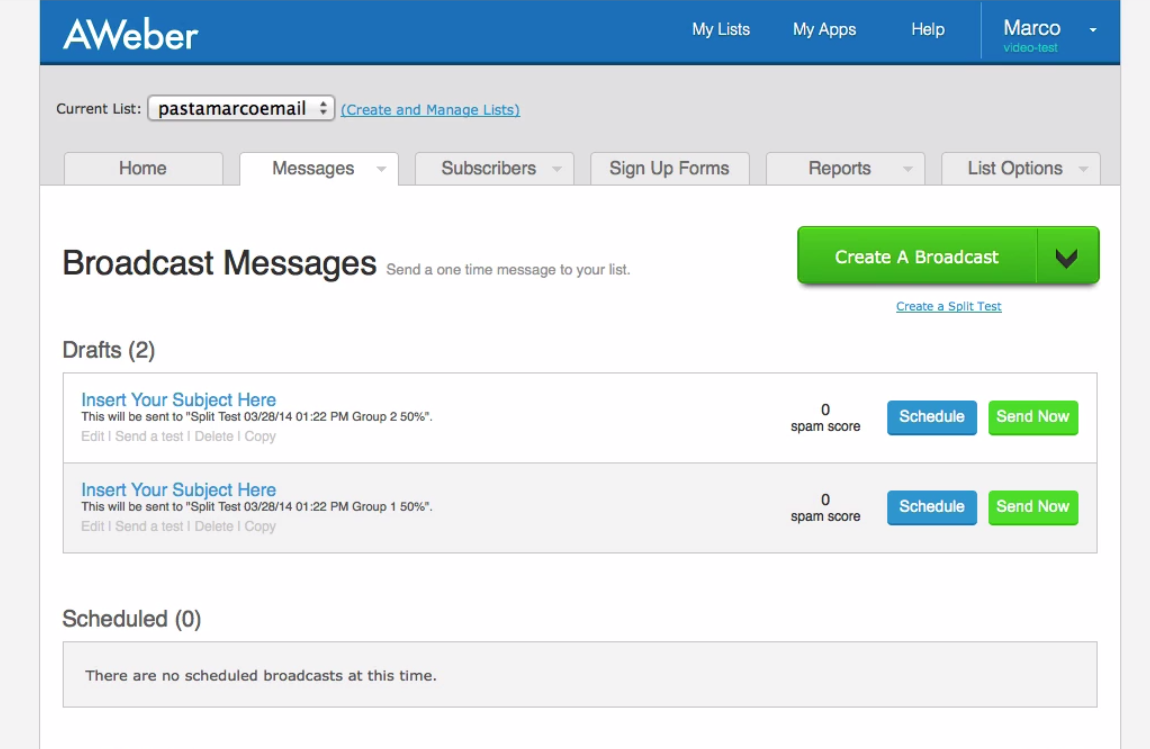Send a test of the Group 2 draft

pos(149,436)
